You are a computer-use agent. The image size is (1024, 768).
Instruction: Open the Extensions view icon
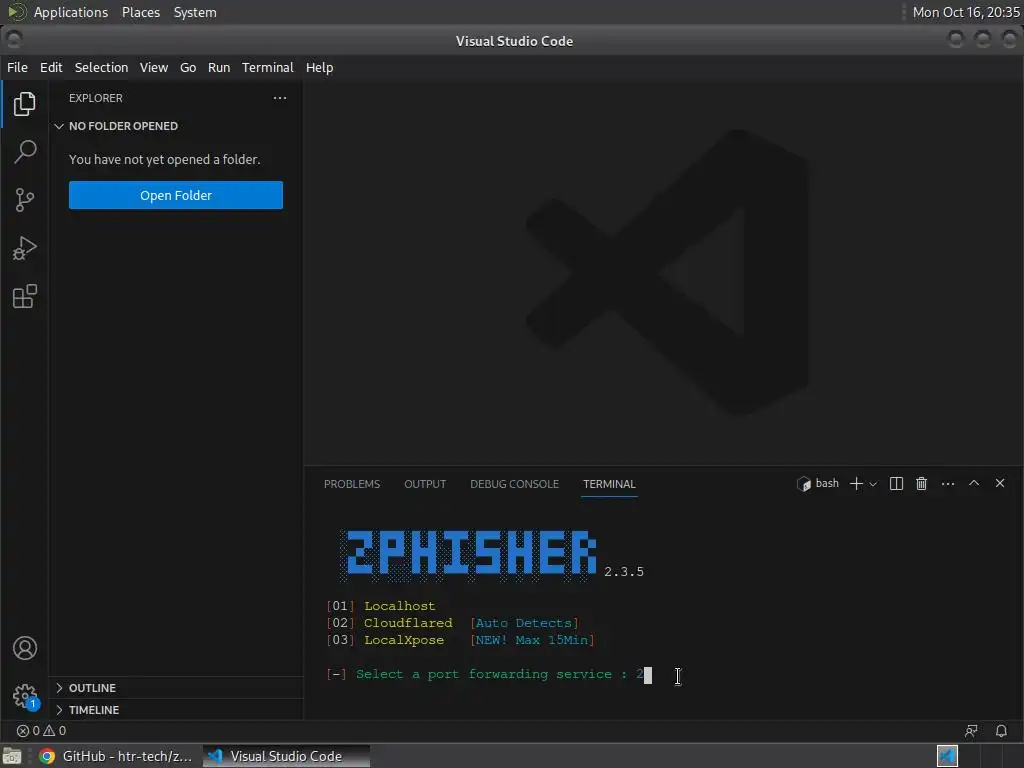coord(25,296)
